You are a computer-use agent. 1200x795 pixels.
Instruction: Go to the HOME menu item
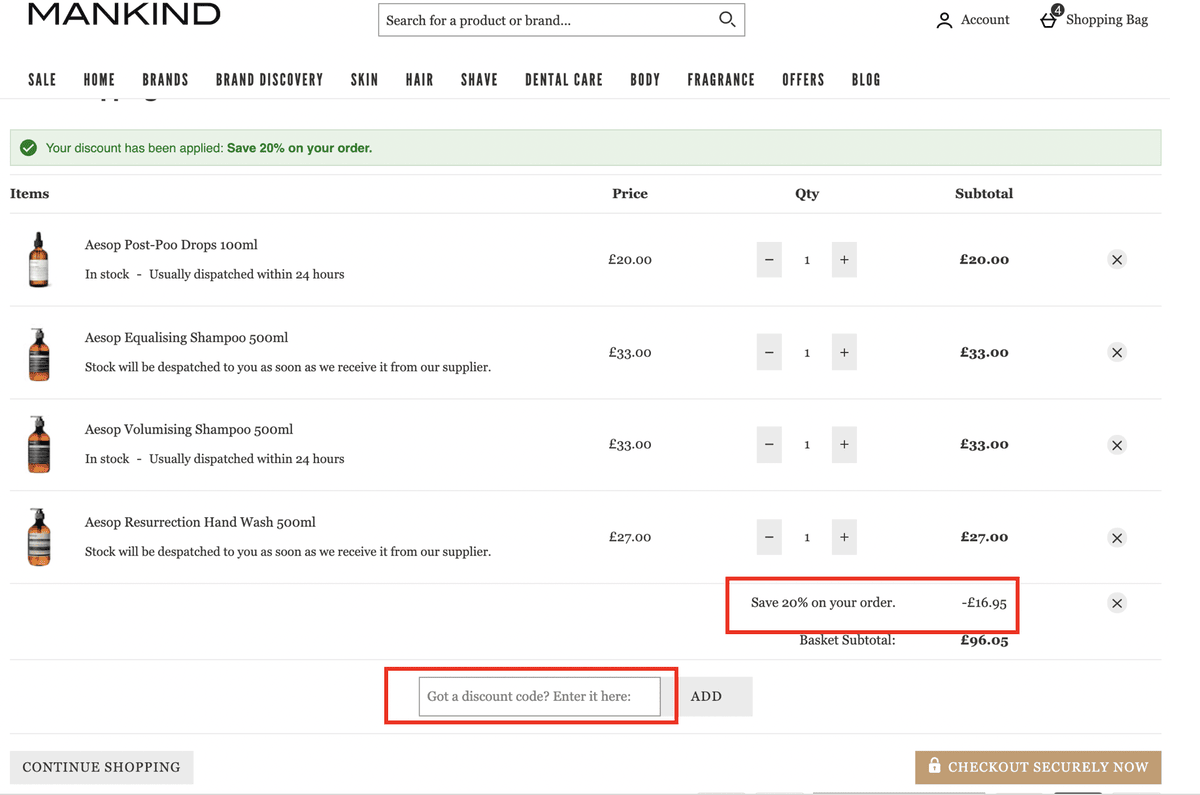[99, 80]
